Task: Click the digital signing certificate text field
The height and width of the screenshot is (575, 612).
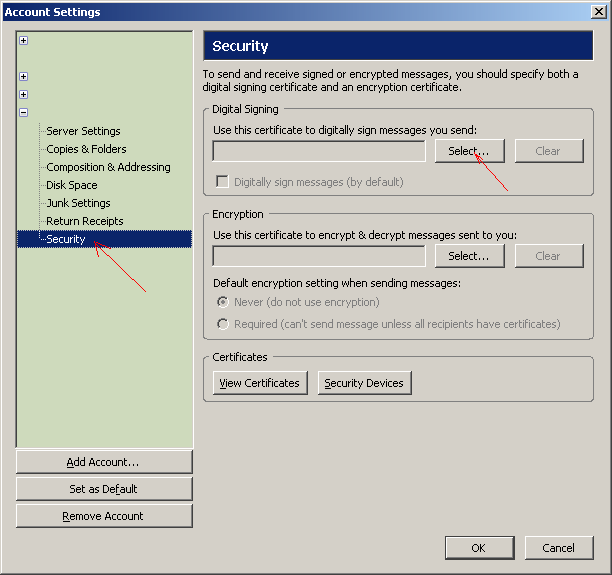Action: click(x=319, y=151)
